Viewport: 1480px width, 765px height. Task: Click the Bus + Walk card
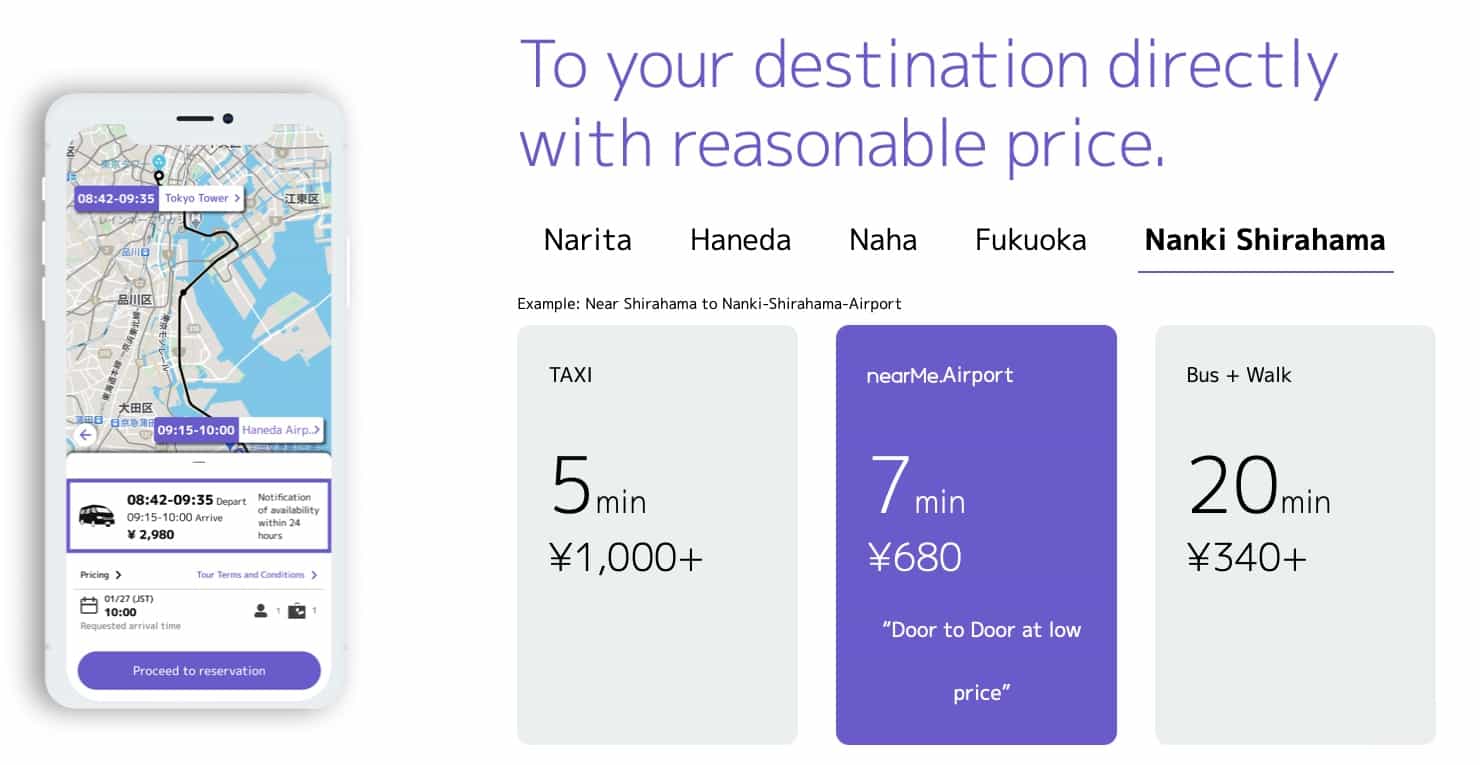point(1295,535)
